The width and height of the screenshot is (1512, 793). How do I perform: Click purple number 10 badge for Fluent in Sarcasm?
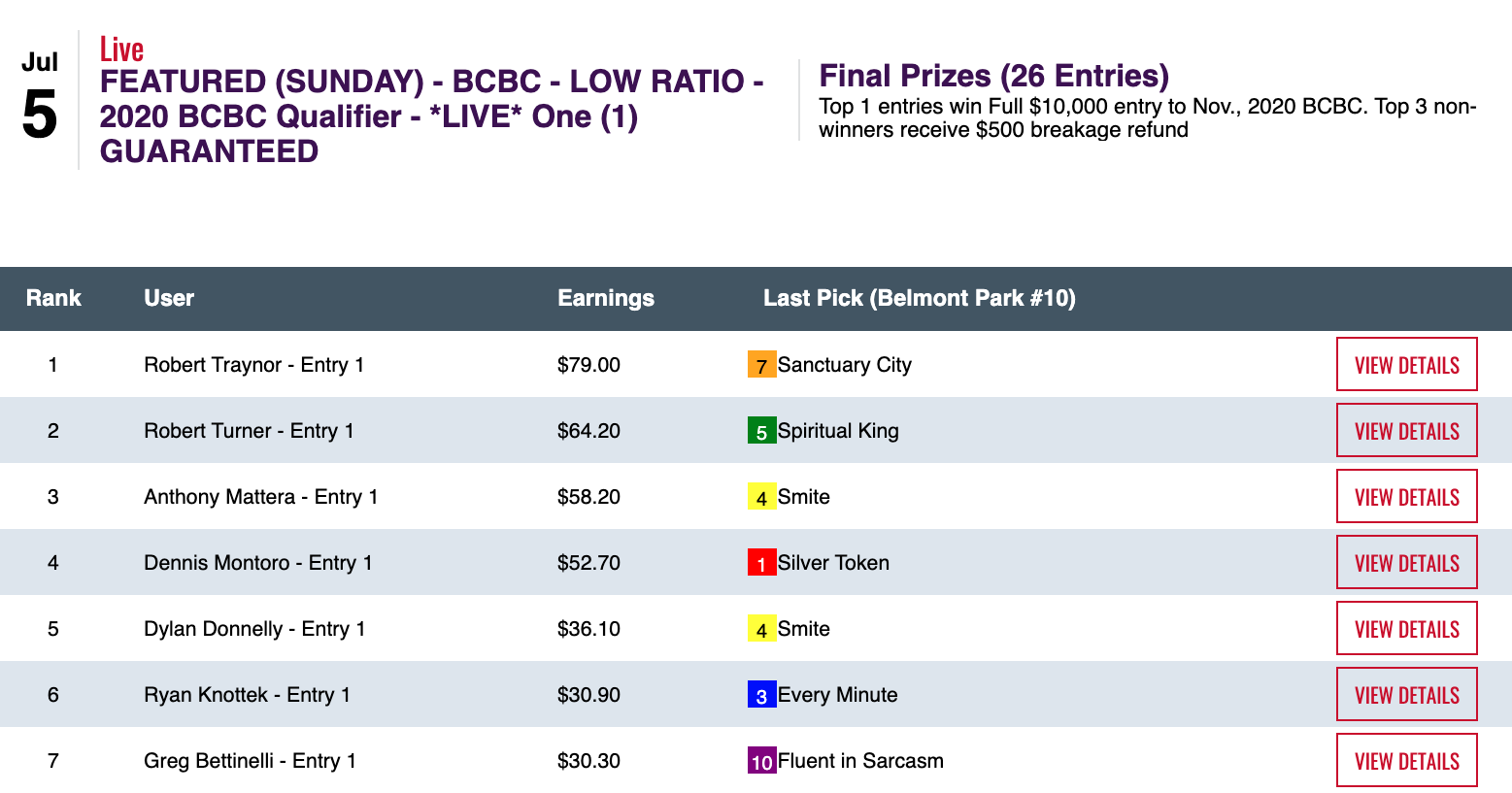tap(761, 761)
